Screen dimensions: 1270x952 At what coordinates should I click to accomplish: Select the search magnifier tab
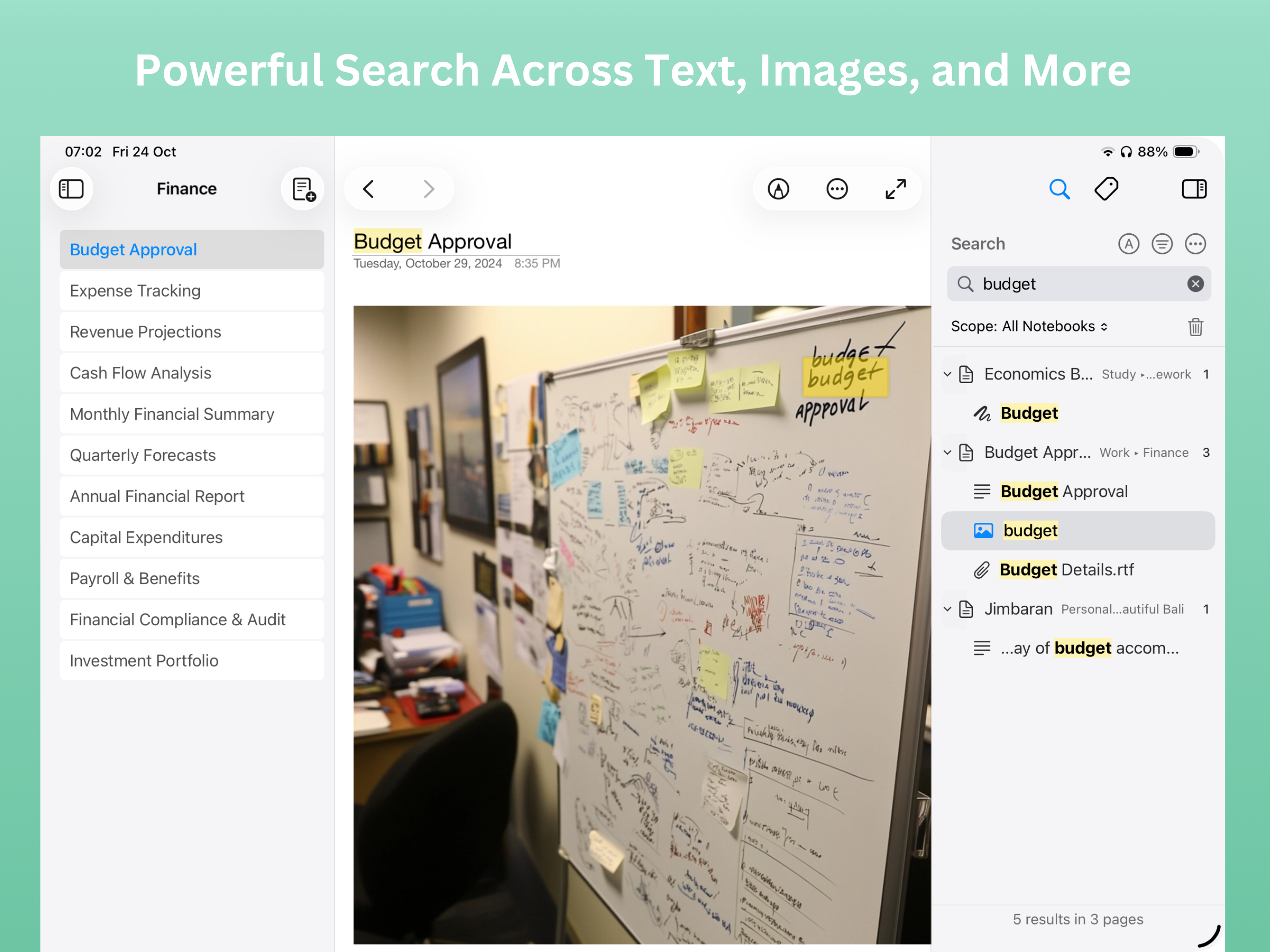coord(1059,189)
